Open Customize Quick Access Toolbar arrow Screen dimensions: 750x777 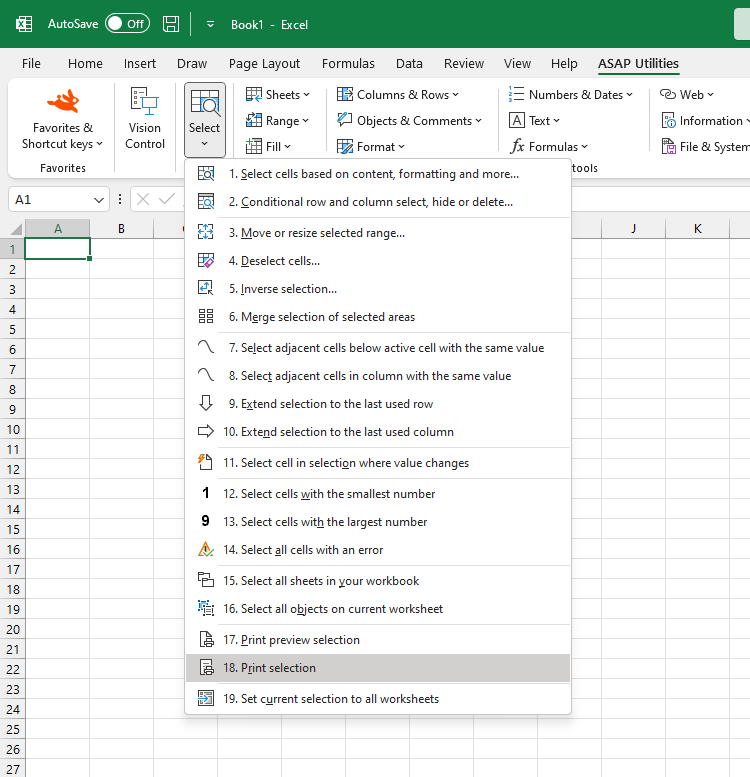210,24
